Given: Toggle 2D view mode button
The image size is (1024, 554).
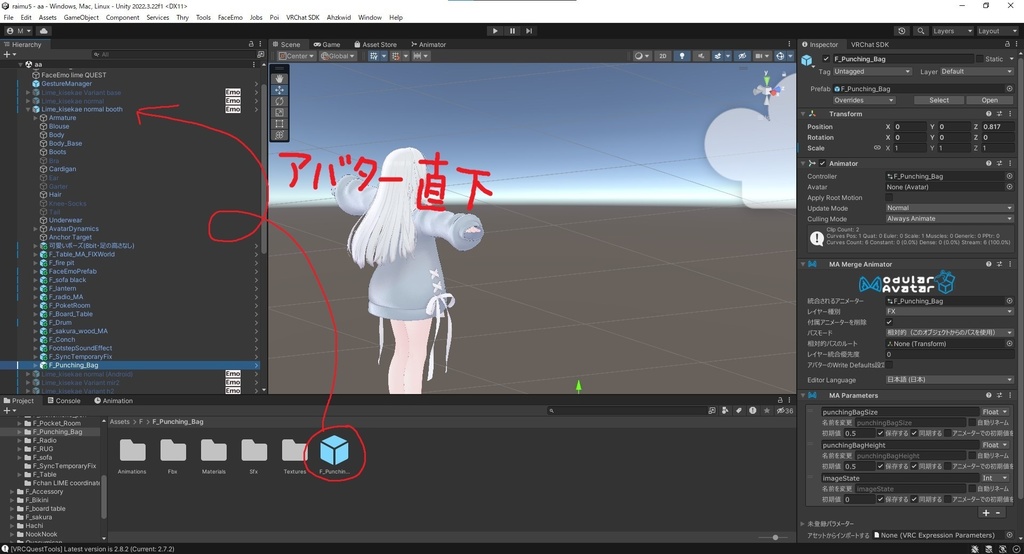Looking at the screenshot, I should 663,56.
